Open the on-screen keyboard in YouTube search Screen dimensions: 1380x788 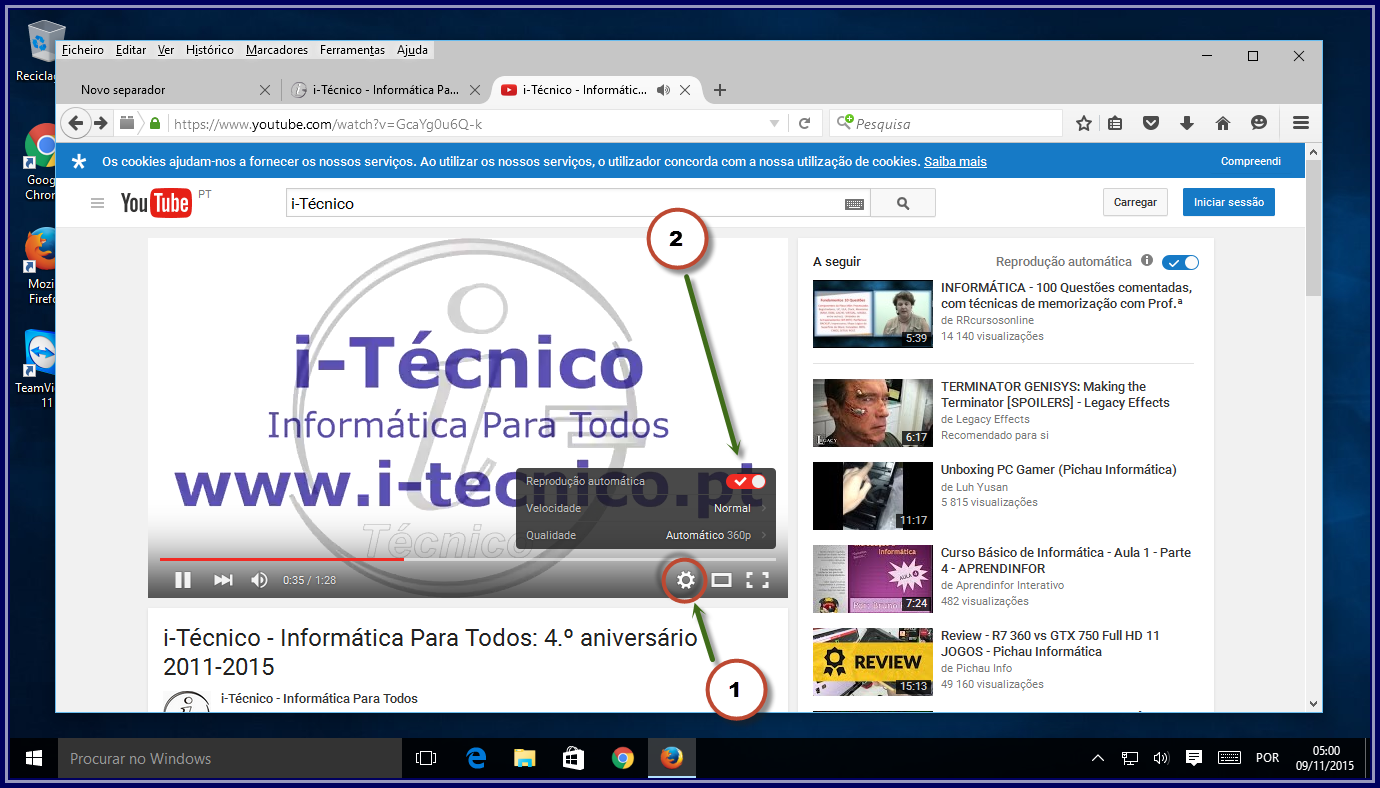[854, 204]
